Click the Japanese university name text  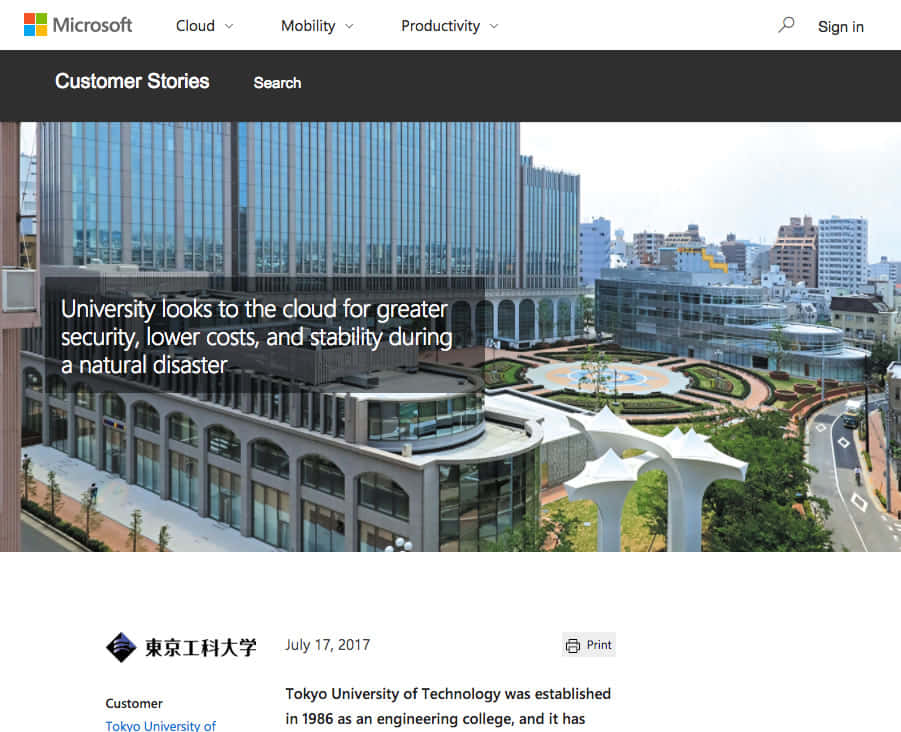200,648
